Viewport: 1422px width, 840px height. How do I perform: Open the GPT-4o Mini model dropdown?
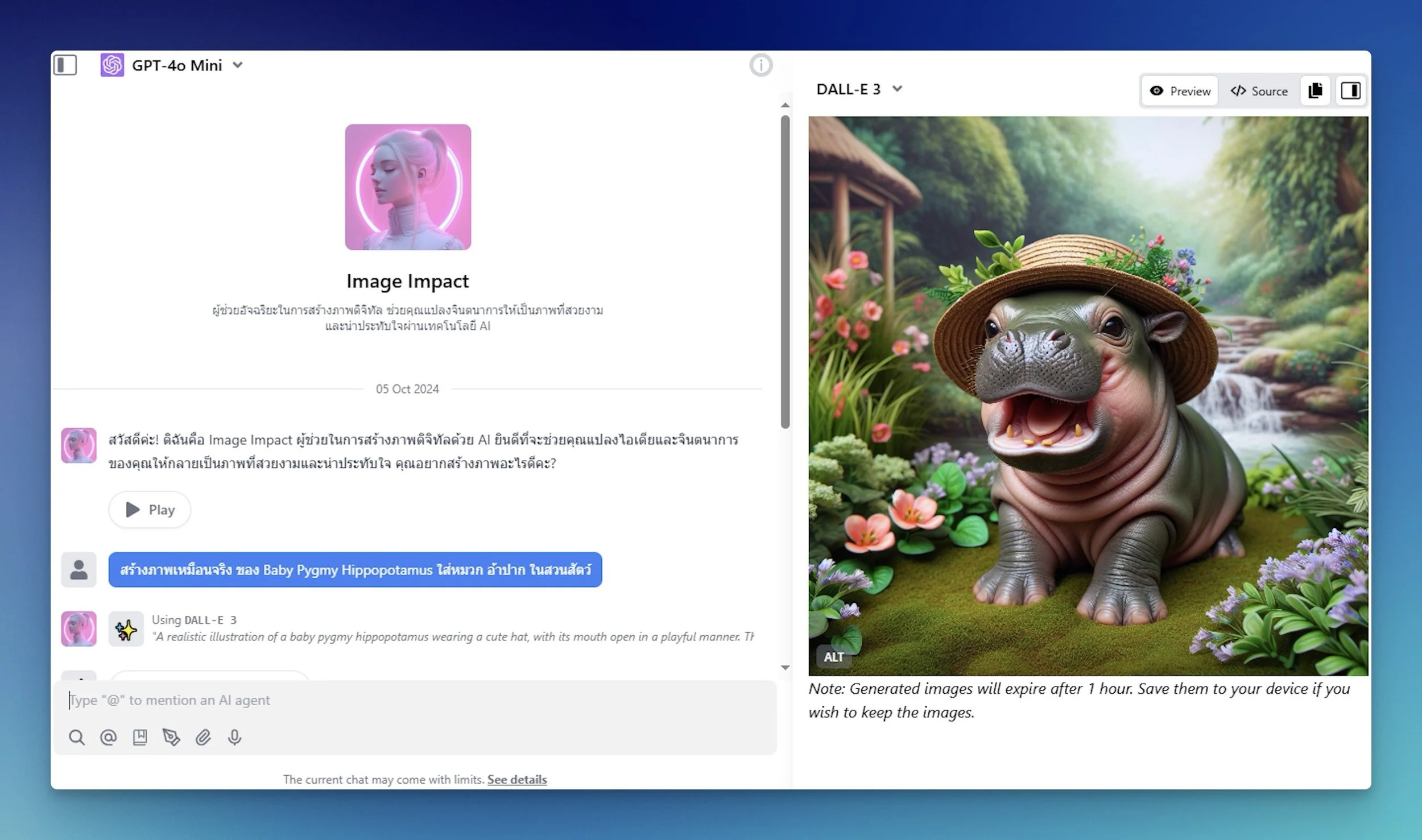238,65
